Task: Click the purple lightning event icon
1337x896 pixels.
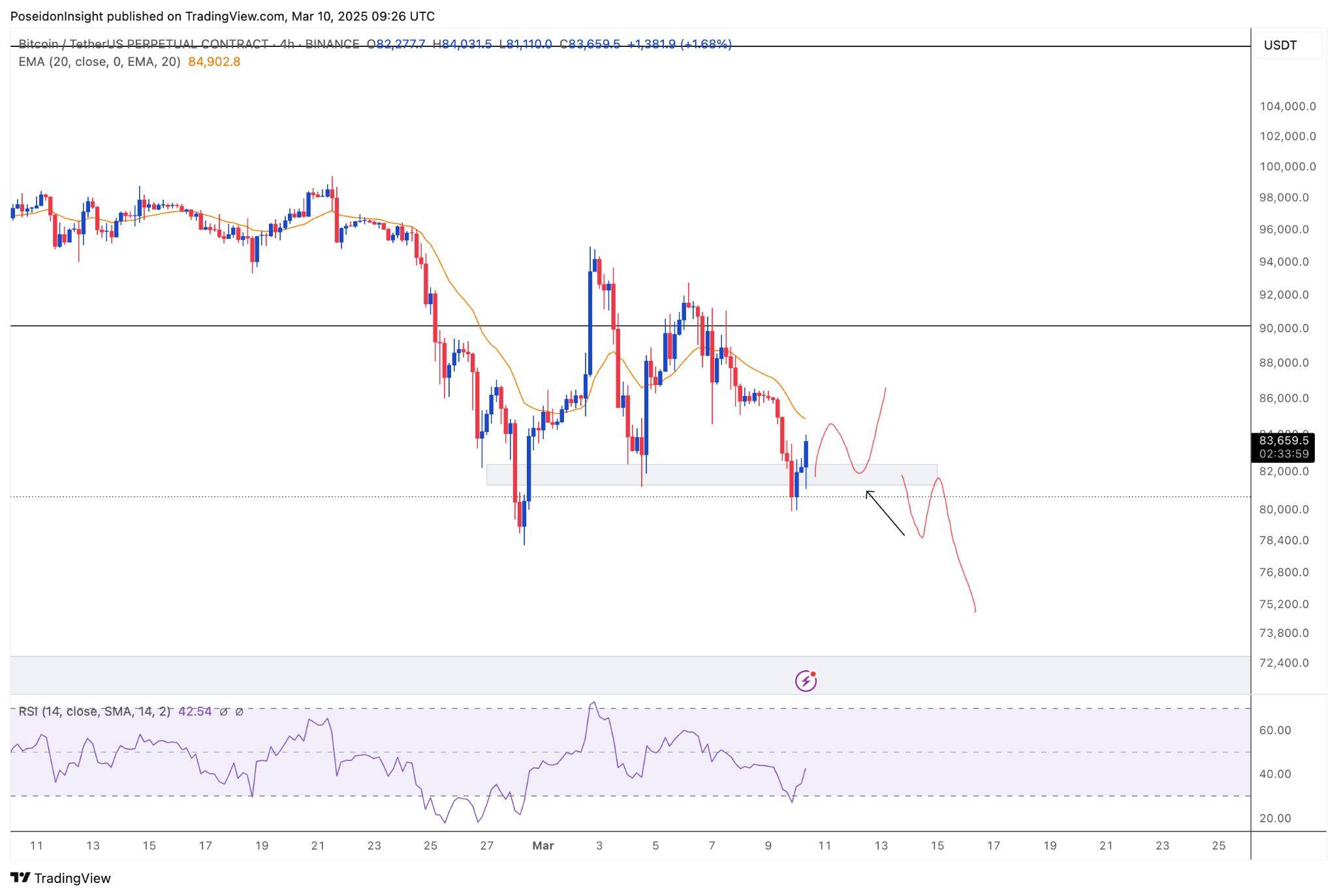Action: pyautogui.click(x=806, y=681)
